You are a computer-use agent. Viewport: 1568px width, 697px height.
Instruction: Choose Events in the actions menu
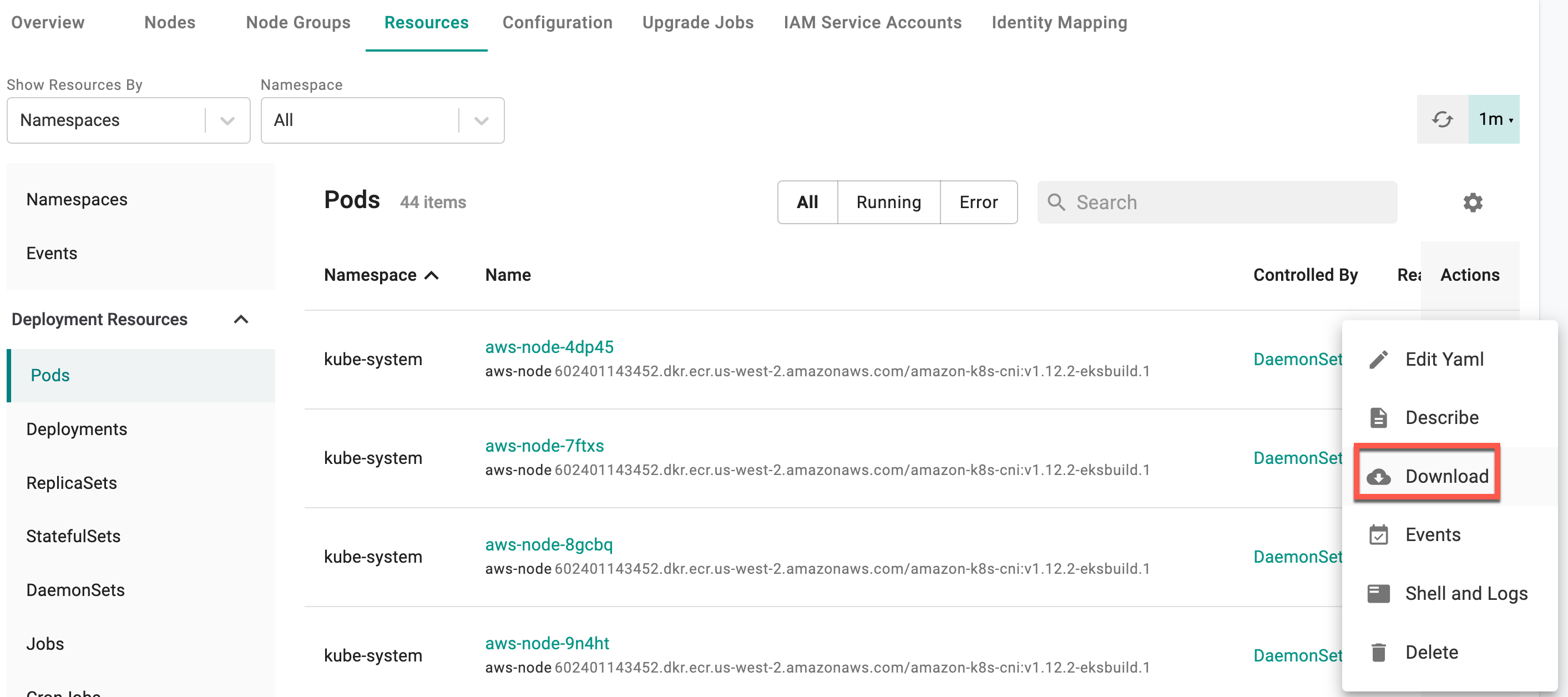pos(1449,534)
